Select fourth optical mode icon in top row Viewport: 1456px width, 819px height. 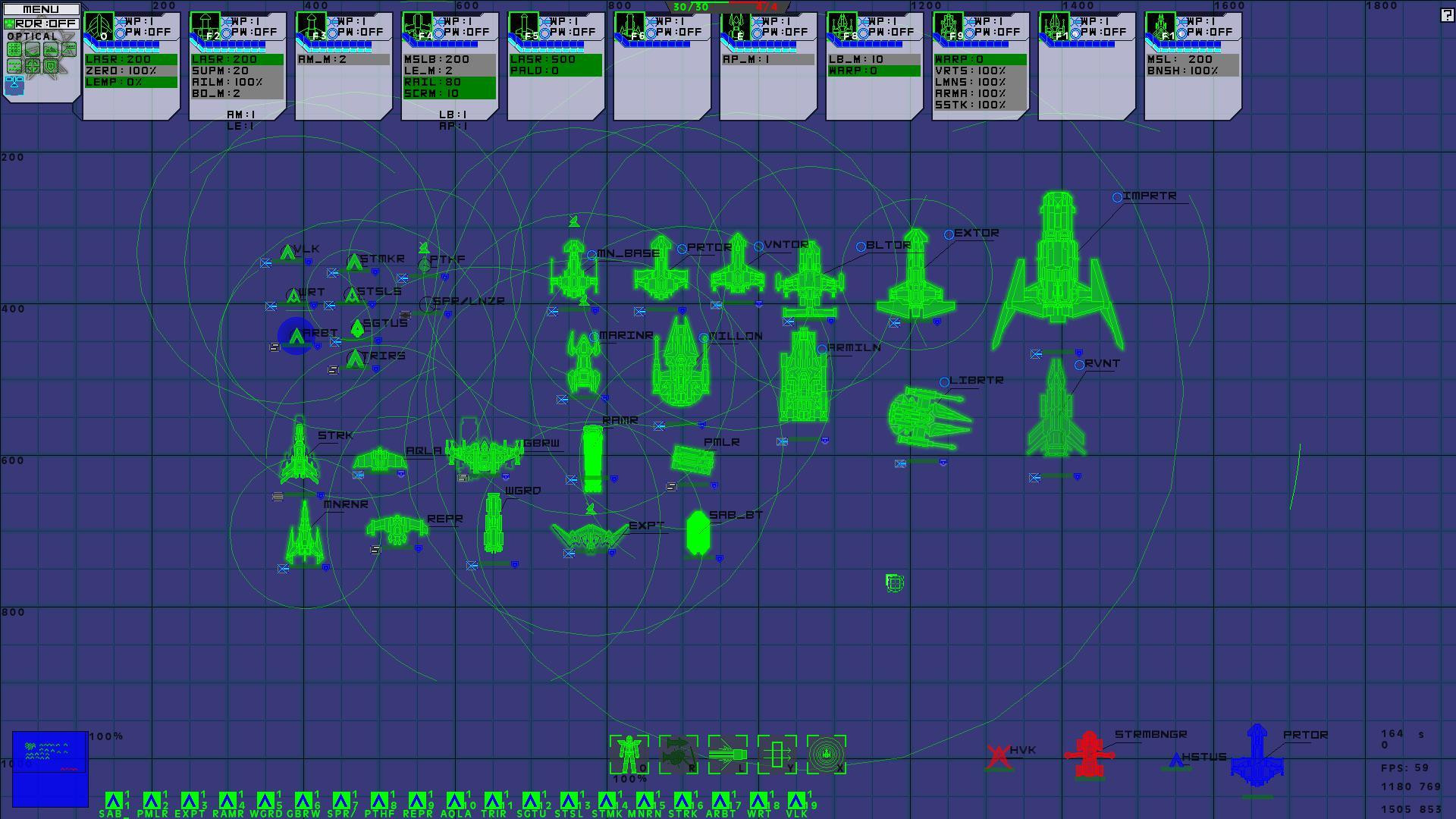pyautogui.click(x=69, y=50)
